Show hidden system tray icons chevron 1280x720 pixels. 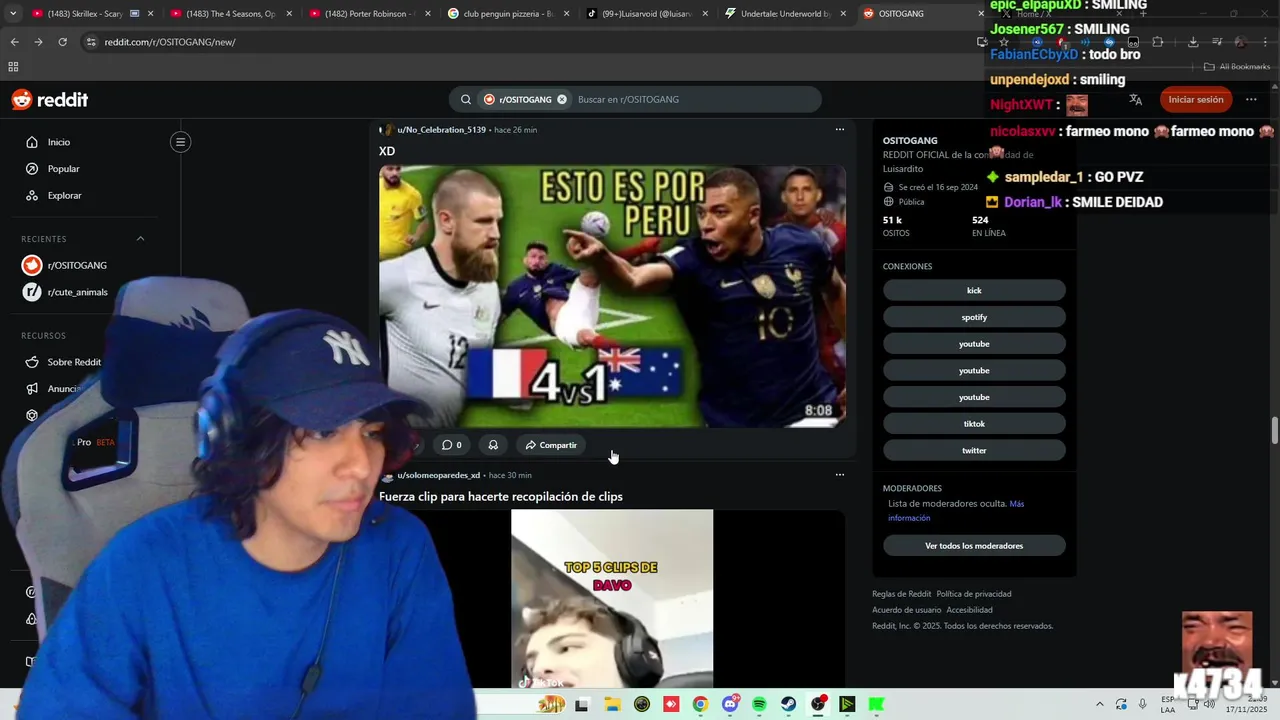1100,705
